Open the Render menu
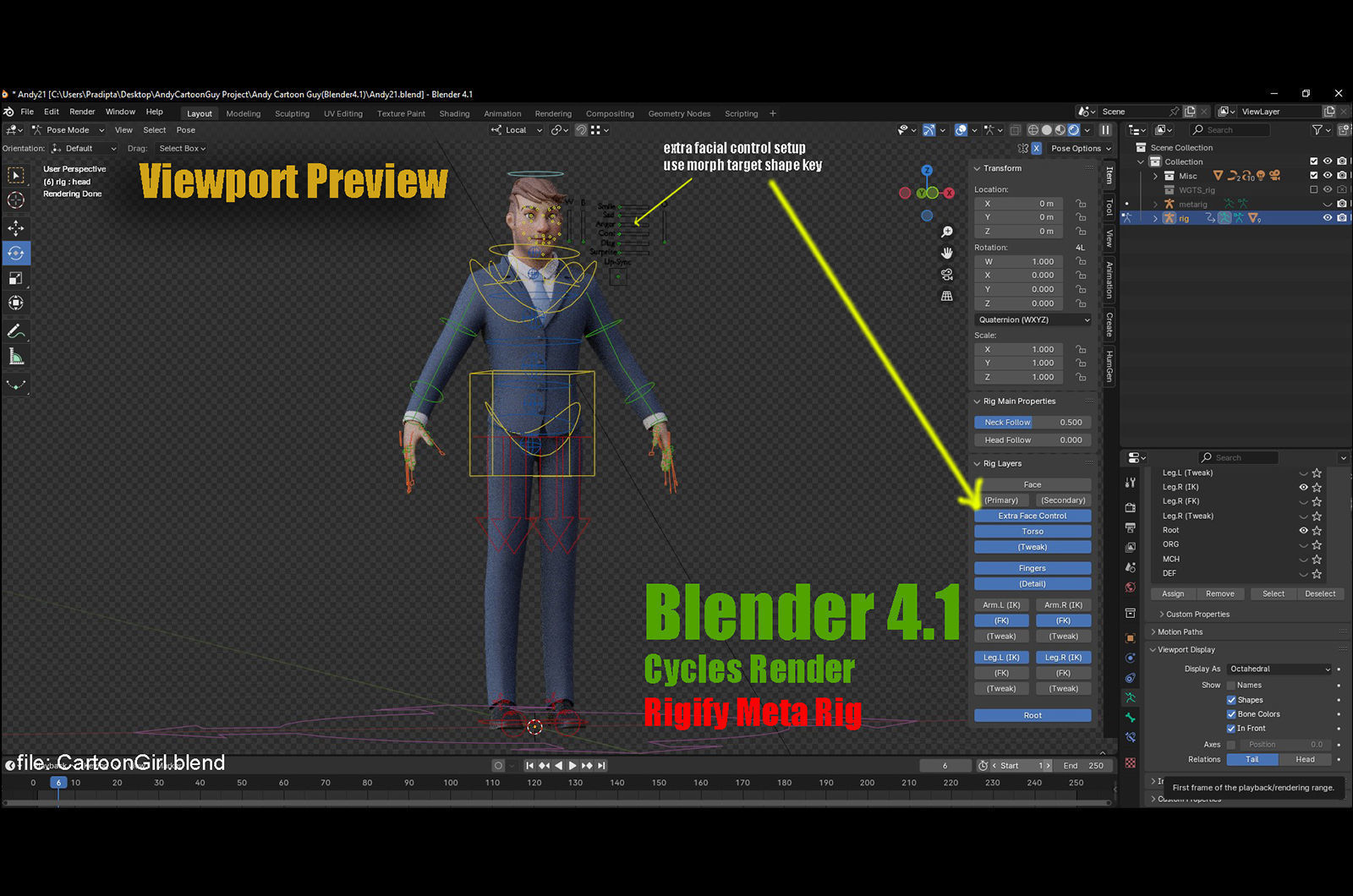Screen dimensions: 1353x896 [x=82, y=112]
